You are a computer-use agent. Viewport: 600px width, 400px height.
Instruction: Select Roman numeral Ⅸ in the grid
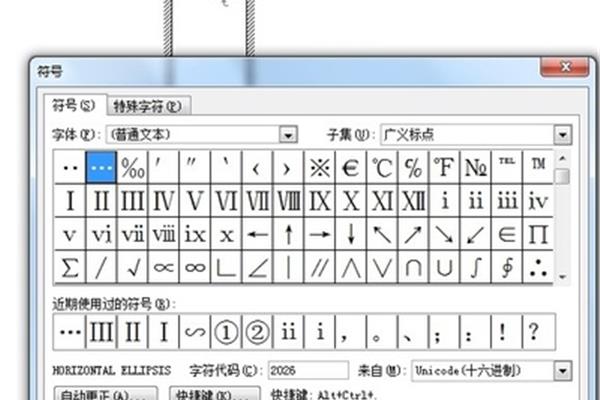coord(320,201)
